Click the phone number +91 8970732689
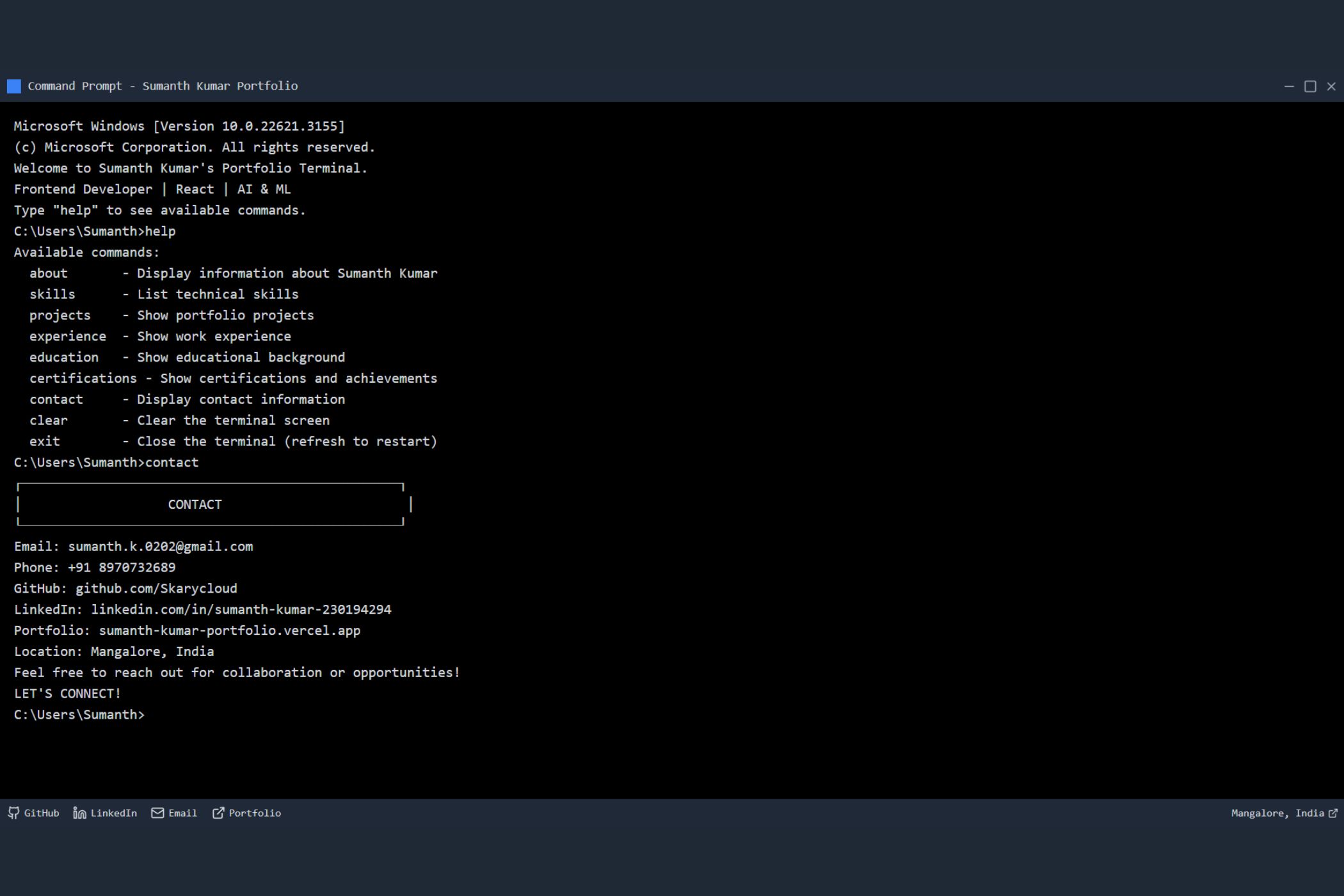This screenshot has width=1344, height=896. 122,568
